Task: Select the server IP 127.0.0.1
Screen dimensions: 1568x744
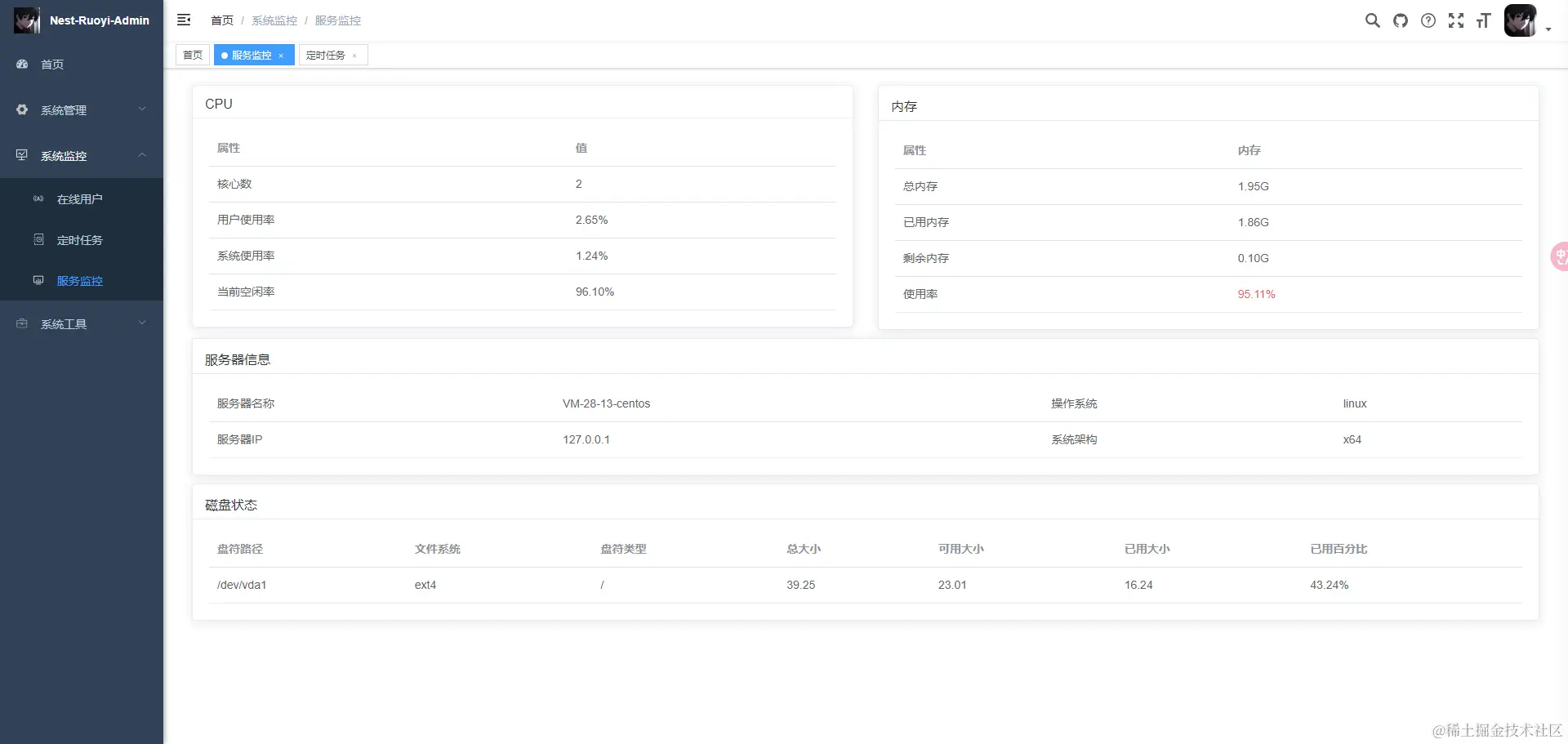Action: coord(586,439)
